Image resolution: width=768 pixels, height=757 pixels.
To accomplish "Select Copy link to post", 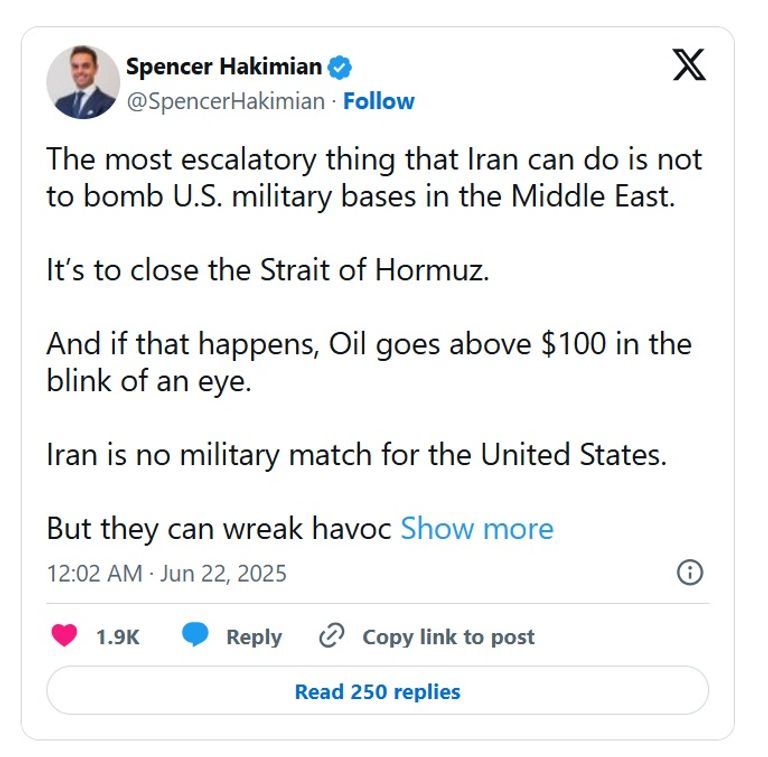I will (448, 637).
